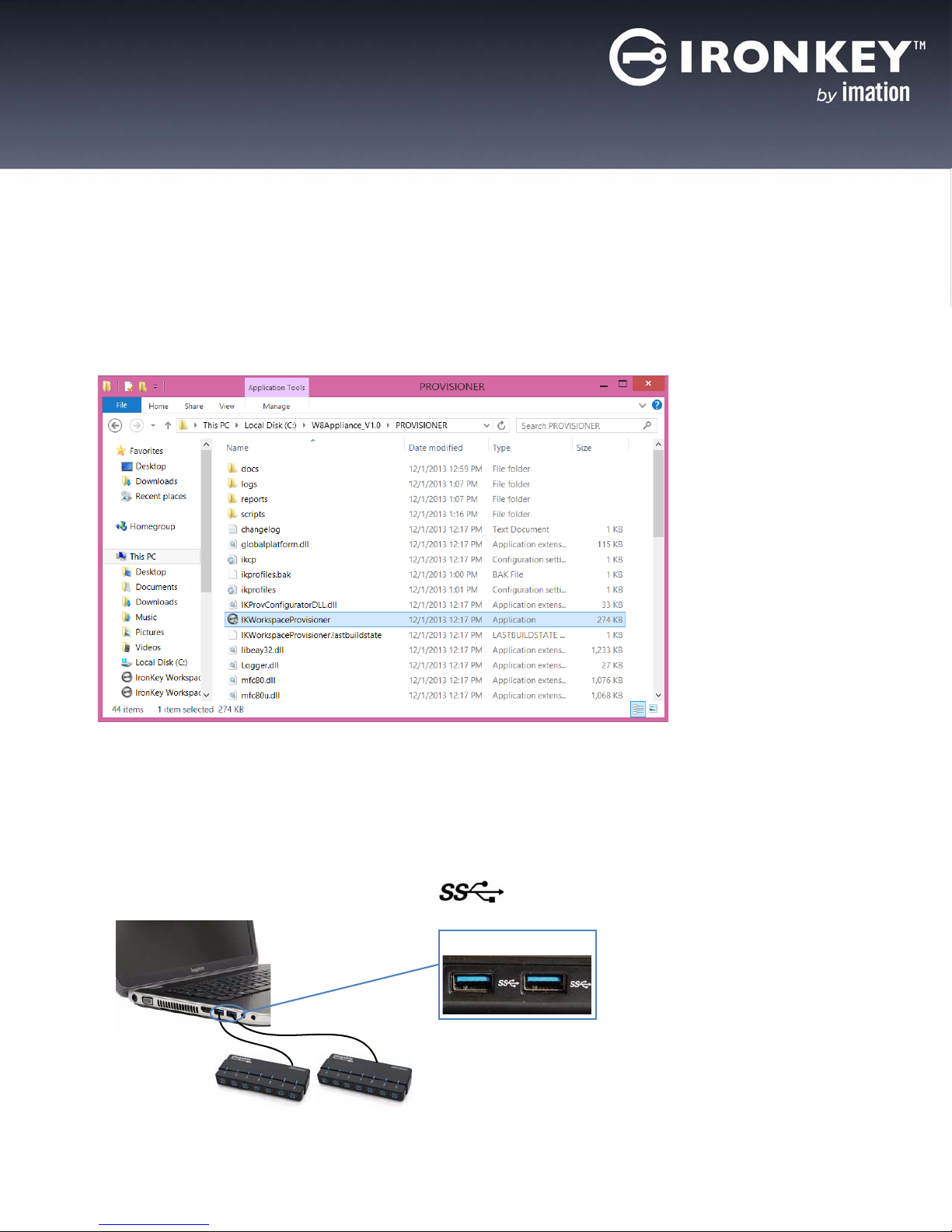
Task: Refresh the PROVISIONER folder view
Action: click(x=502, y=425)
